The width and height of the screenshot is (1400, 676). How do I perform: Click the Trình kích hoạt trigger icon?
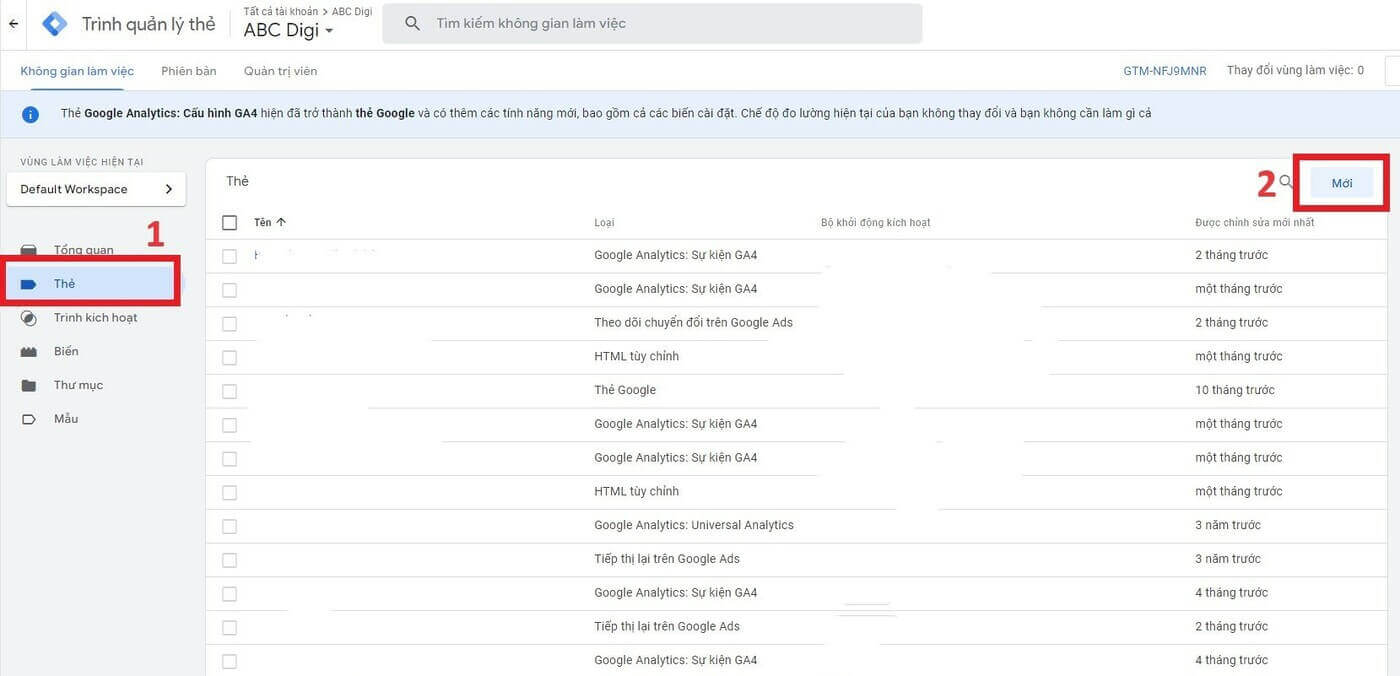(x=29, y=318)
